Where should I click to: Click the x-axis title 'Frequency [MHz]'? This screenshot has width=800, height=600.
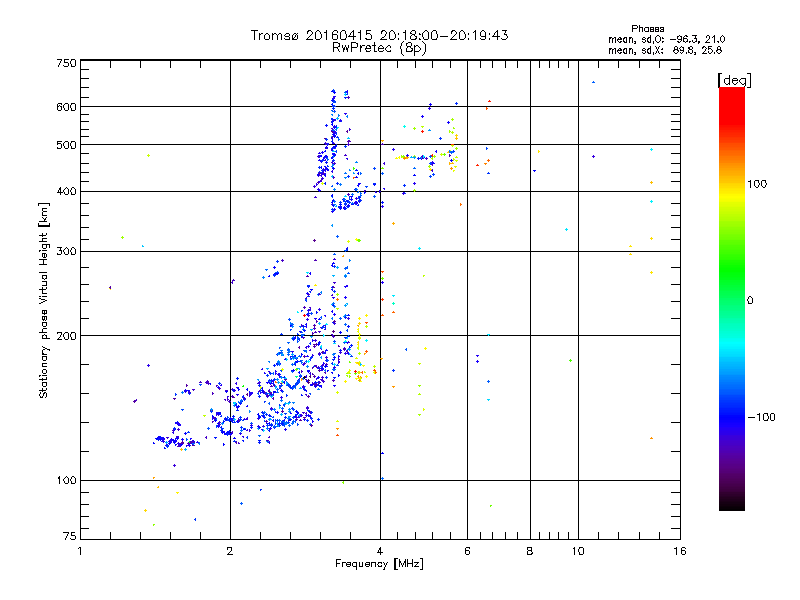click(379, 564)
